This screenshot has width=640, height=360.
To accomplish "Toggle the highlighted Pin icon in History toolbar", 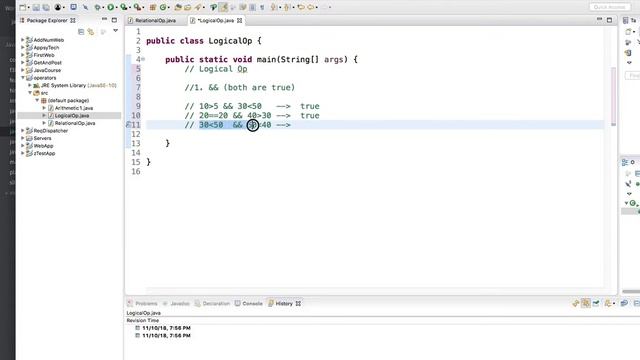I will click(x=586, y=303).
